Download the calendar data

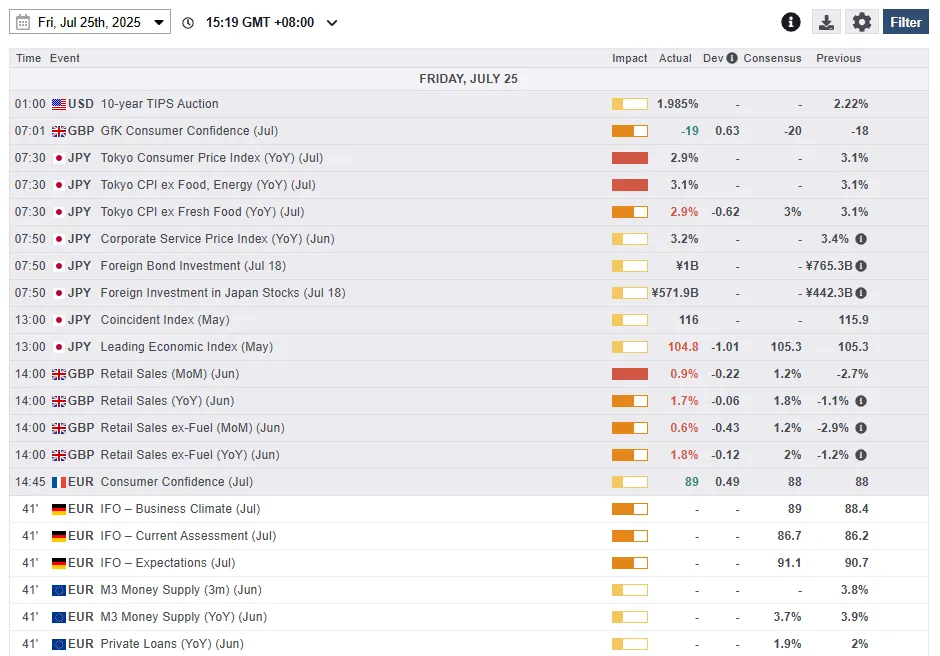click(x=826, y=22)
